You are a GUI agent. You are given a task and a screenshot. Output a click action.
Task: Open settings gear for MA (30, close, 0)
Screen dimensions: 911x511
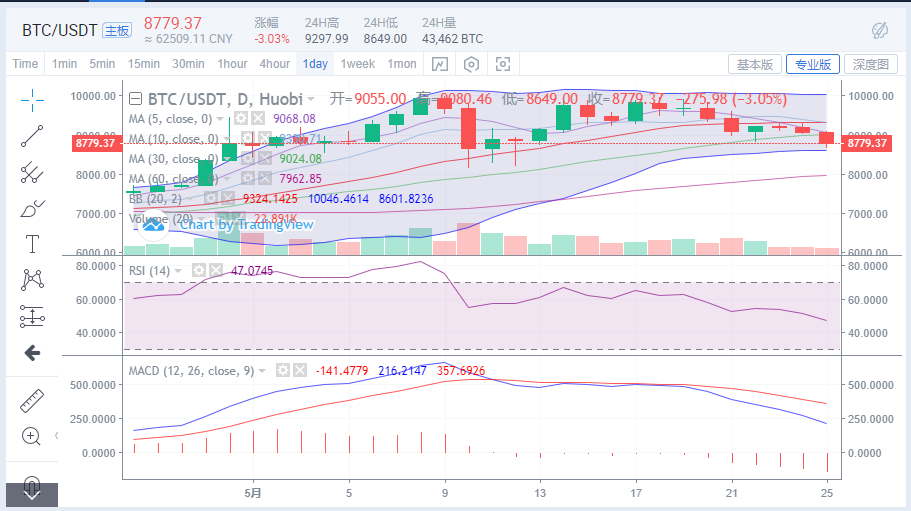pos(248,159)
